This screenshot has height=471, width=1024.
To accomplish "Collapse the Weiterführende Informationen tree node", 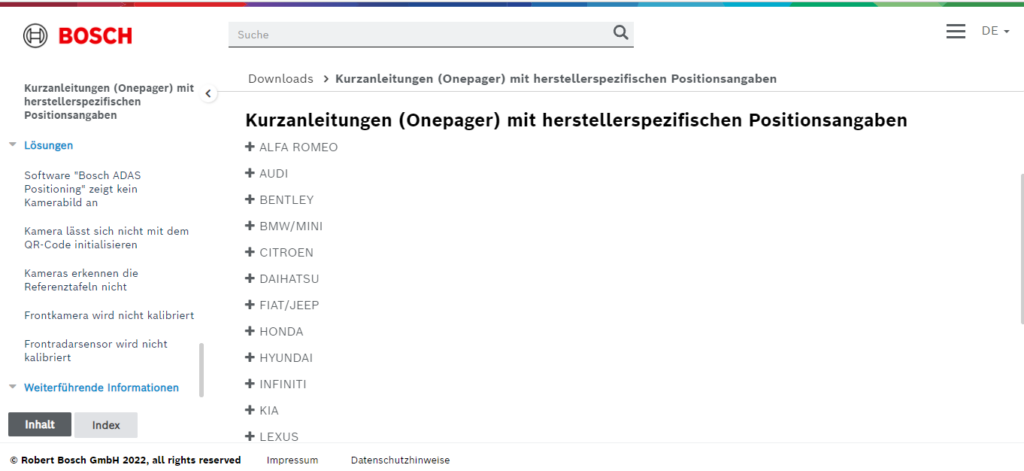I will (12, 387).
